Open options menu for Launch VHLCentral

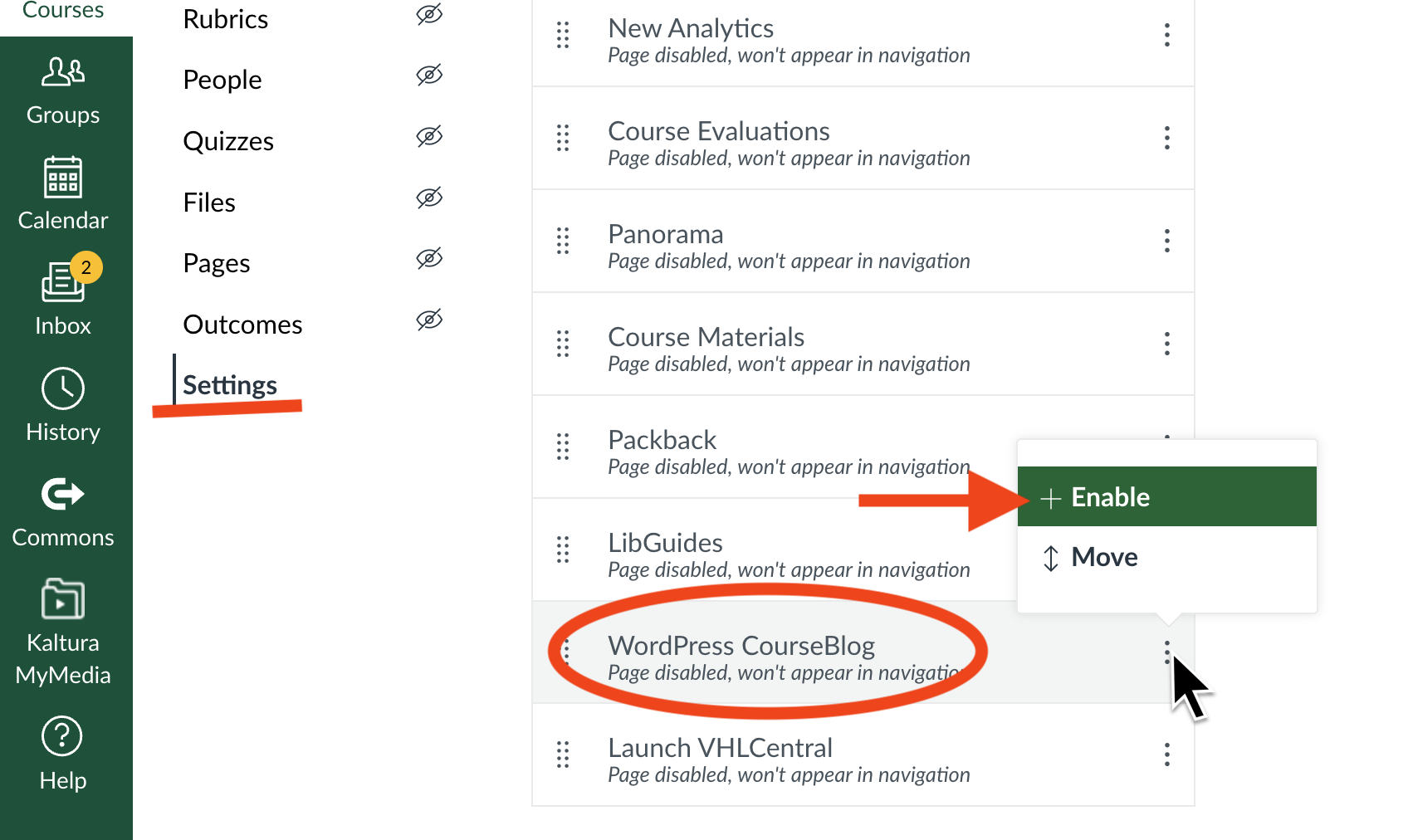tap(1167, 755)
